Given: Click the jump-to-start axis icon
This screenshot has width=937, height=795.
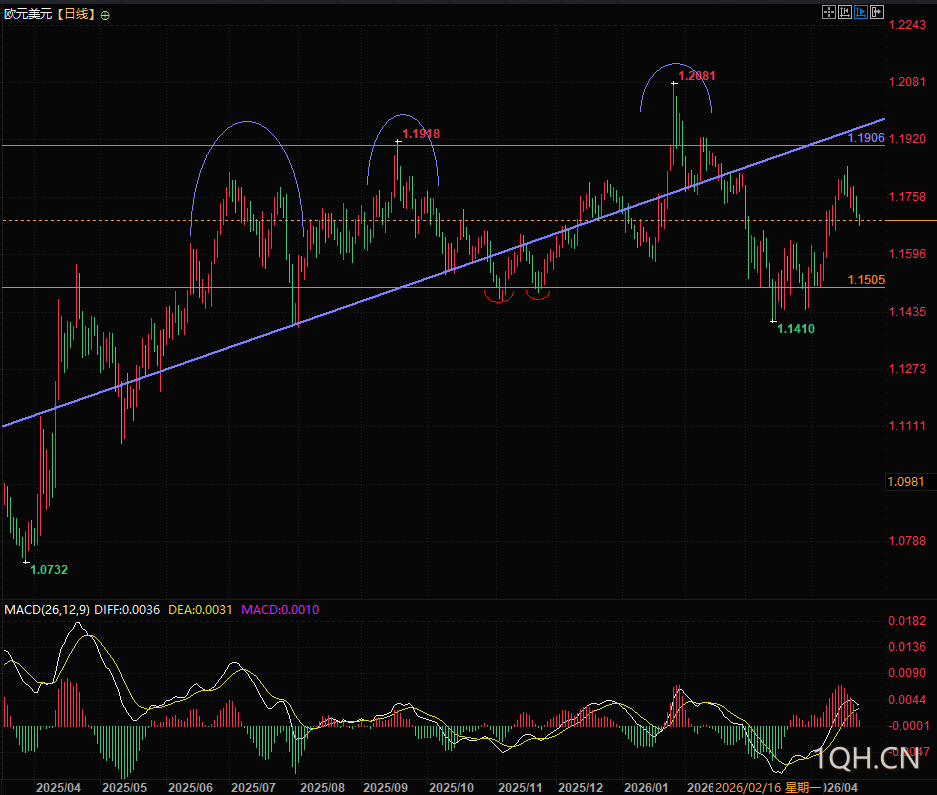Looking at the screenshot, I should 845,12.
